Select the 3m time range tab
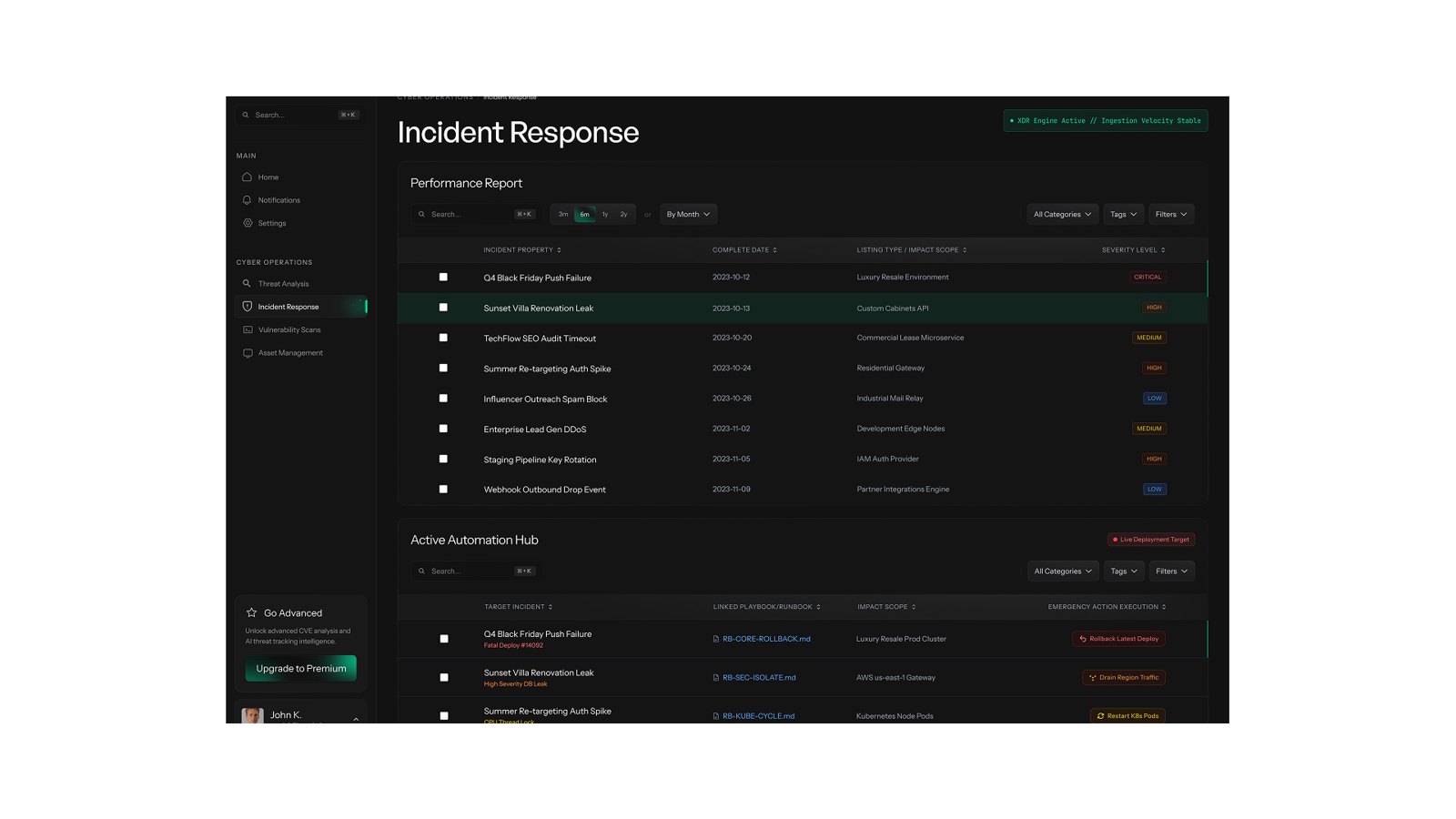The width and height of the screenshot is (1456, 819). pyautogui.click(x=563, y=214)
